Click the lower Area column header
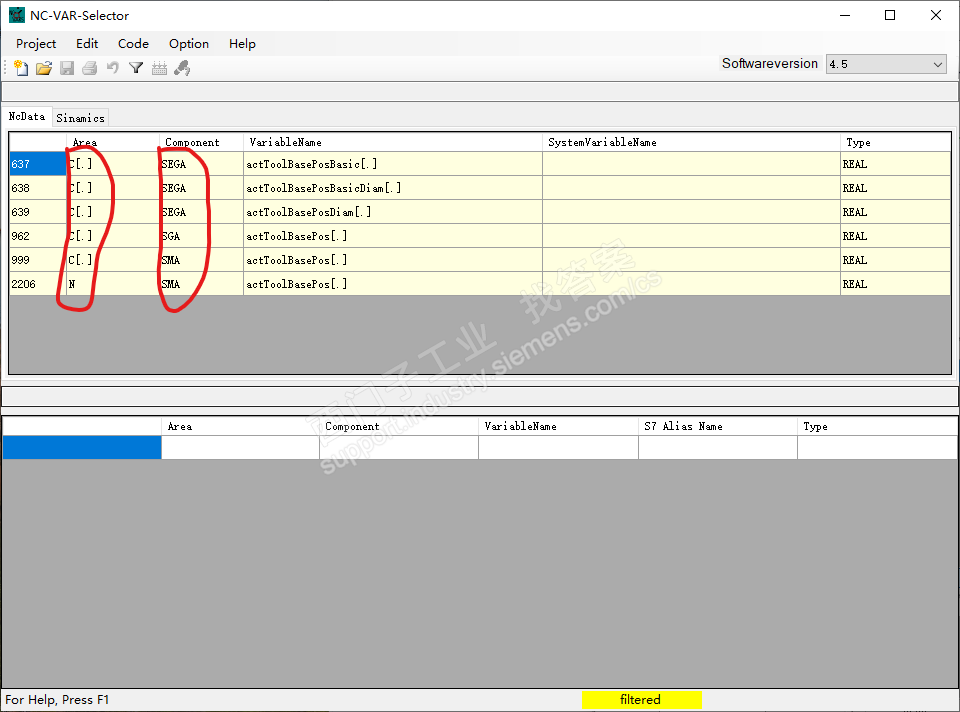Image resolution: width=960 pixels, height=712 pixels. click(x=240, y=426)
